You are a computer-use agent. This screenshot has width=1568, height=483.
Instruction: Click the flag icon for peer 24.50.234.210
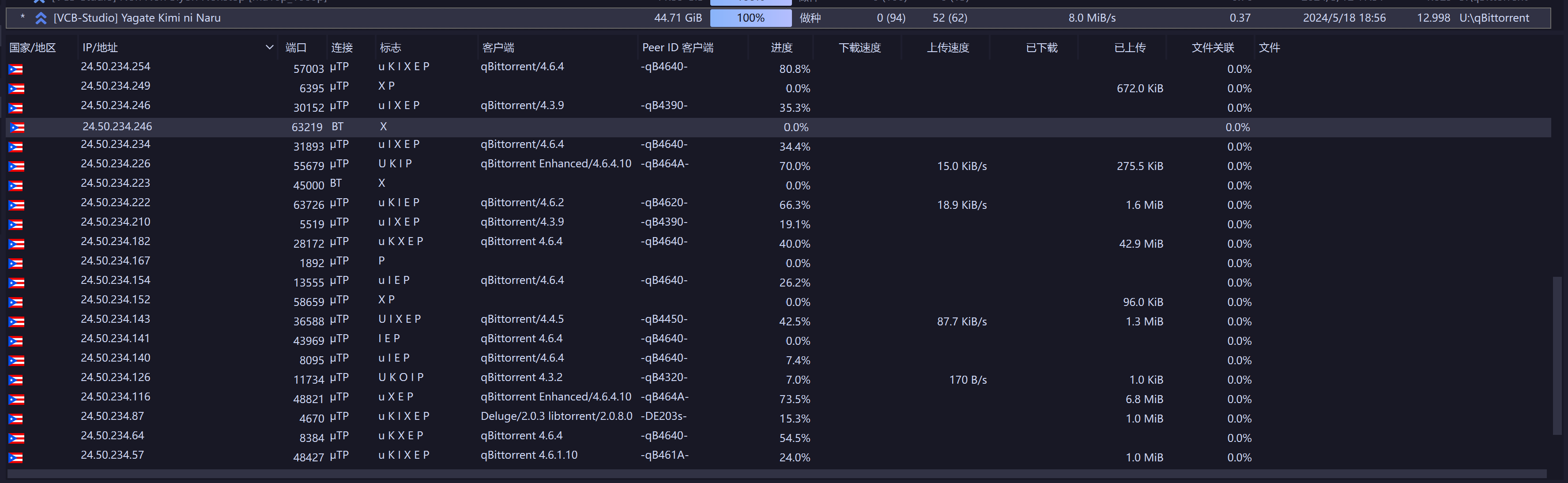click(x=16, y=225)
